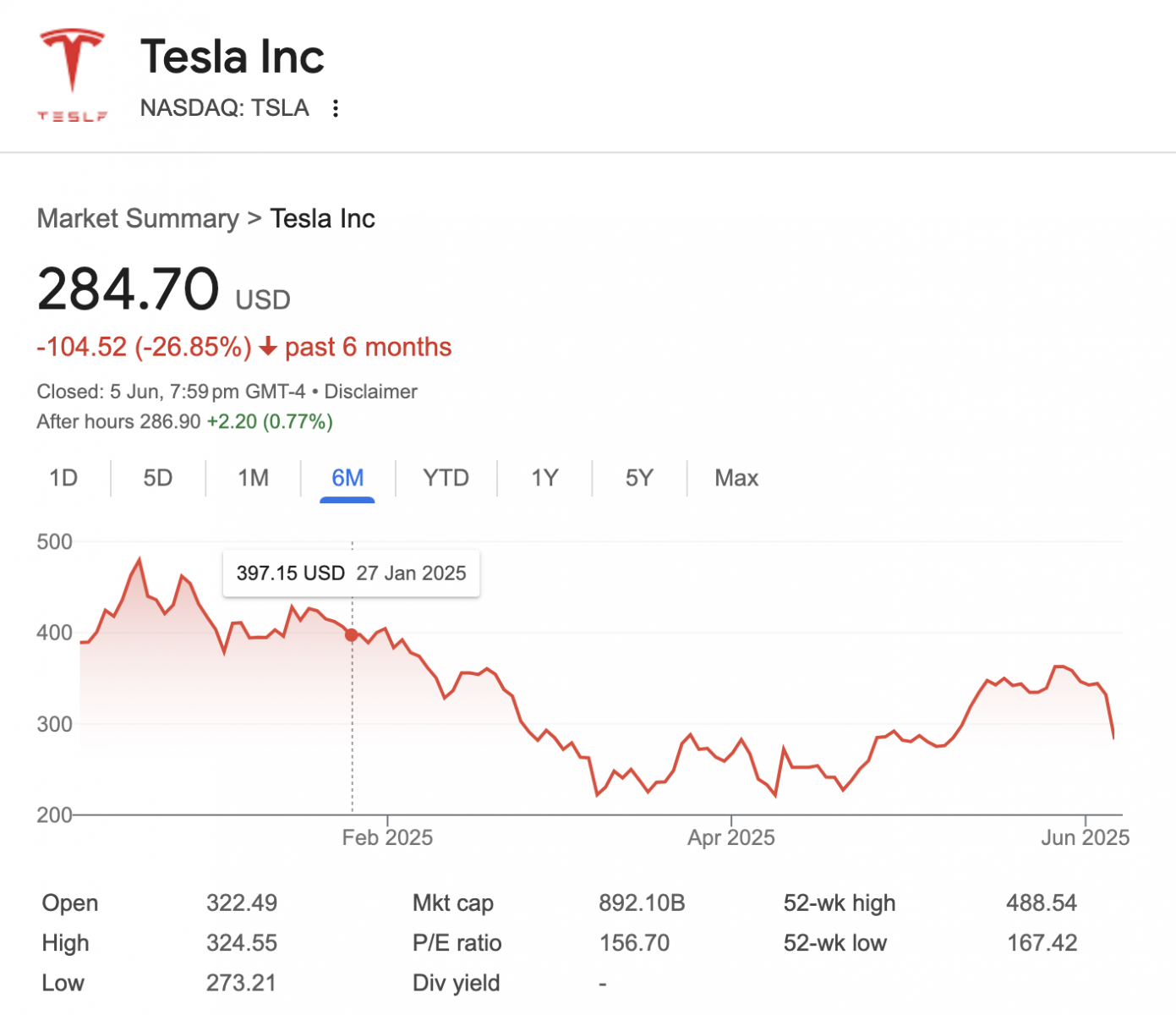Click the 27 Jan 2025 chart data point
Screen dimensions: 1176x1015
click(352, 634)
